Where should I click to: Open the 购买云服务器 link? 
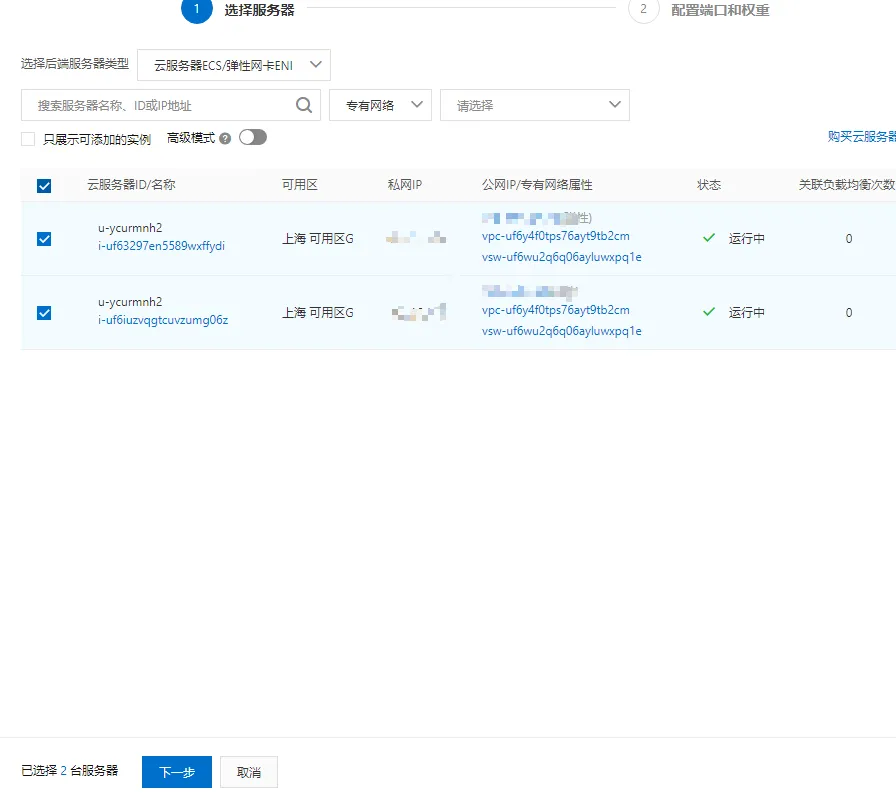tap(862, 137)
